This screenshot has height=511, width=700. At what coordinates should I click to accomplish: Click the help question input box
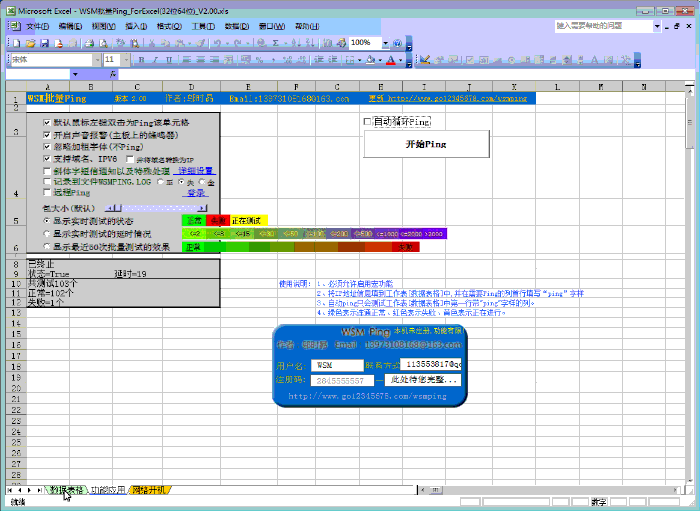point(604,26)
